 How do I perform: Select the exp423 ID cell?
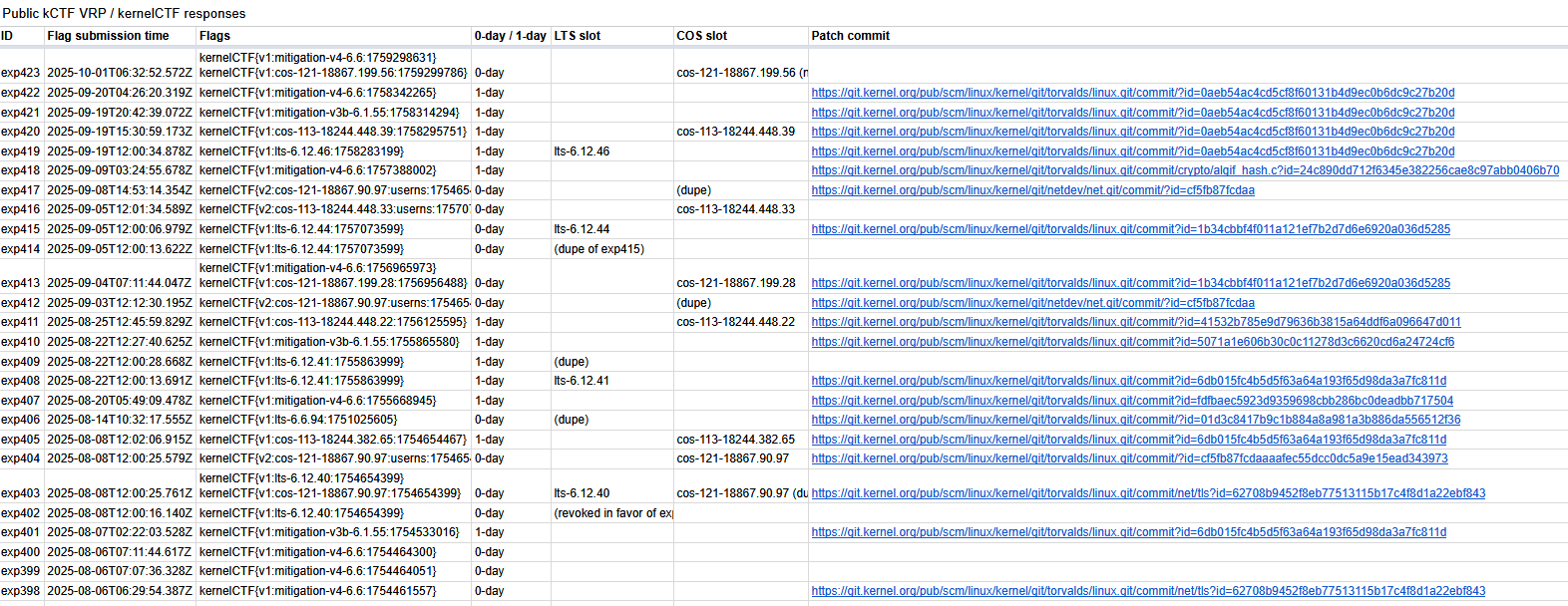pos(21,73)
